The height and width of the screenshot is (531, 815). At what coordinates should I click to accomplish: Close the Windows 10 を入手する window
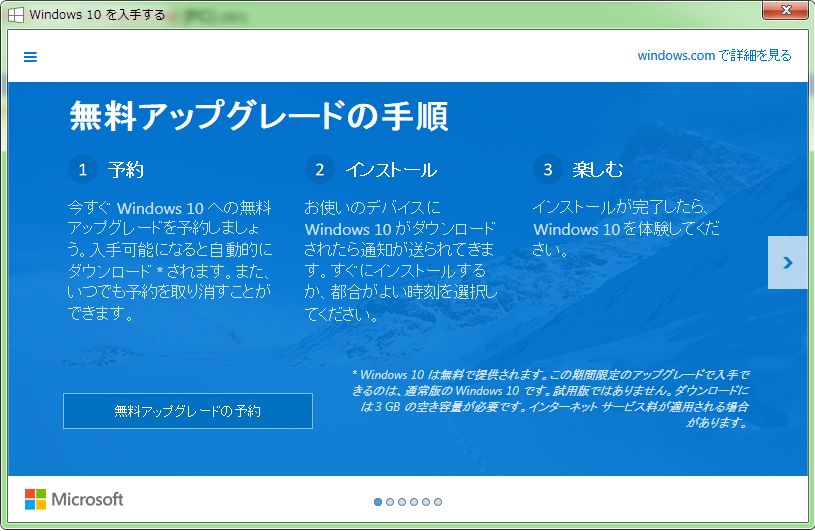785,10
